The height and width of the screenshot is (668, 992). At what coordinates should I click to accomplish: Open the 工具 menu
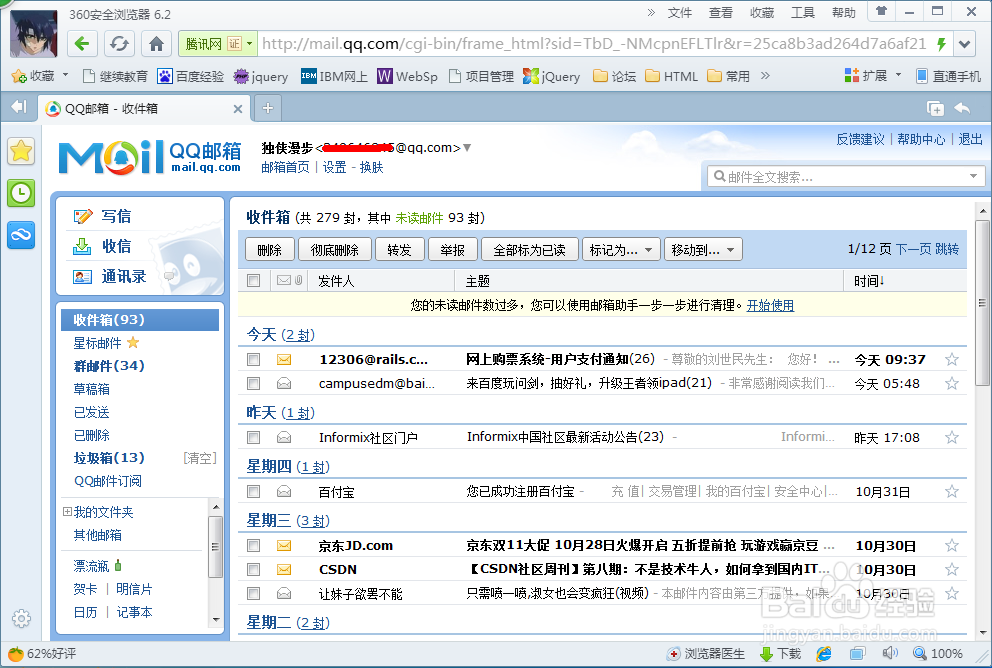click(802, 12)
